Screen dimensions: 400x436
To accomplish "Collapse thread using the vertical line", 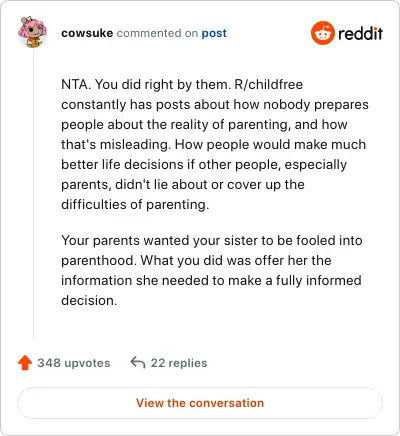I will pyautogui.click(x=33, y=193).
